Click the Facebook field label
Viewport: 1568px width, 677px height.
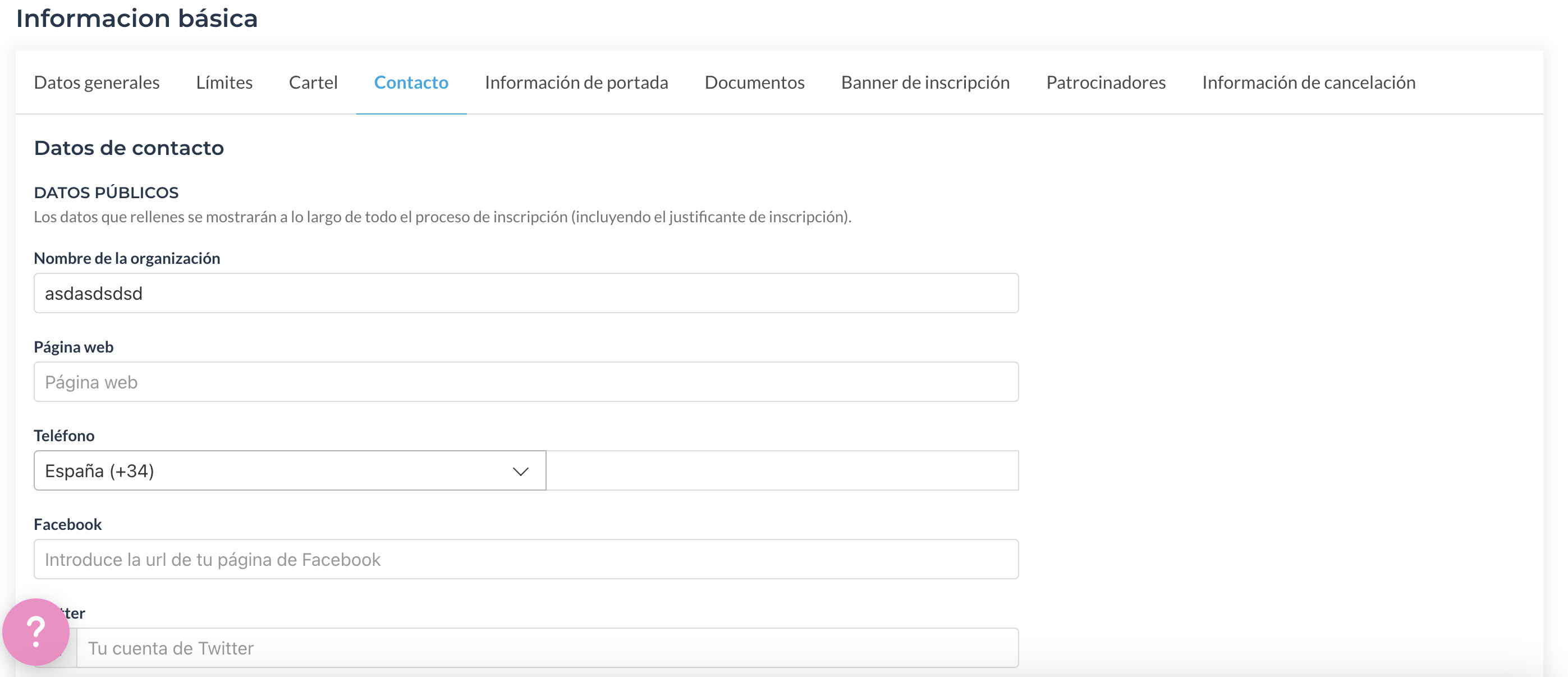pyautogui.click(x=67, y=524)
